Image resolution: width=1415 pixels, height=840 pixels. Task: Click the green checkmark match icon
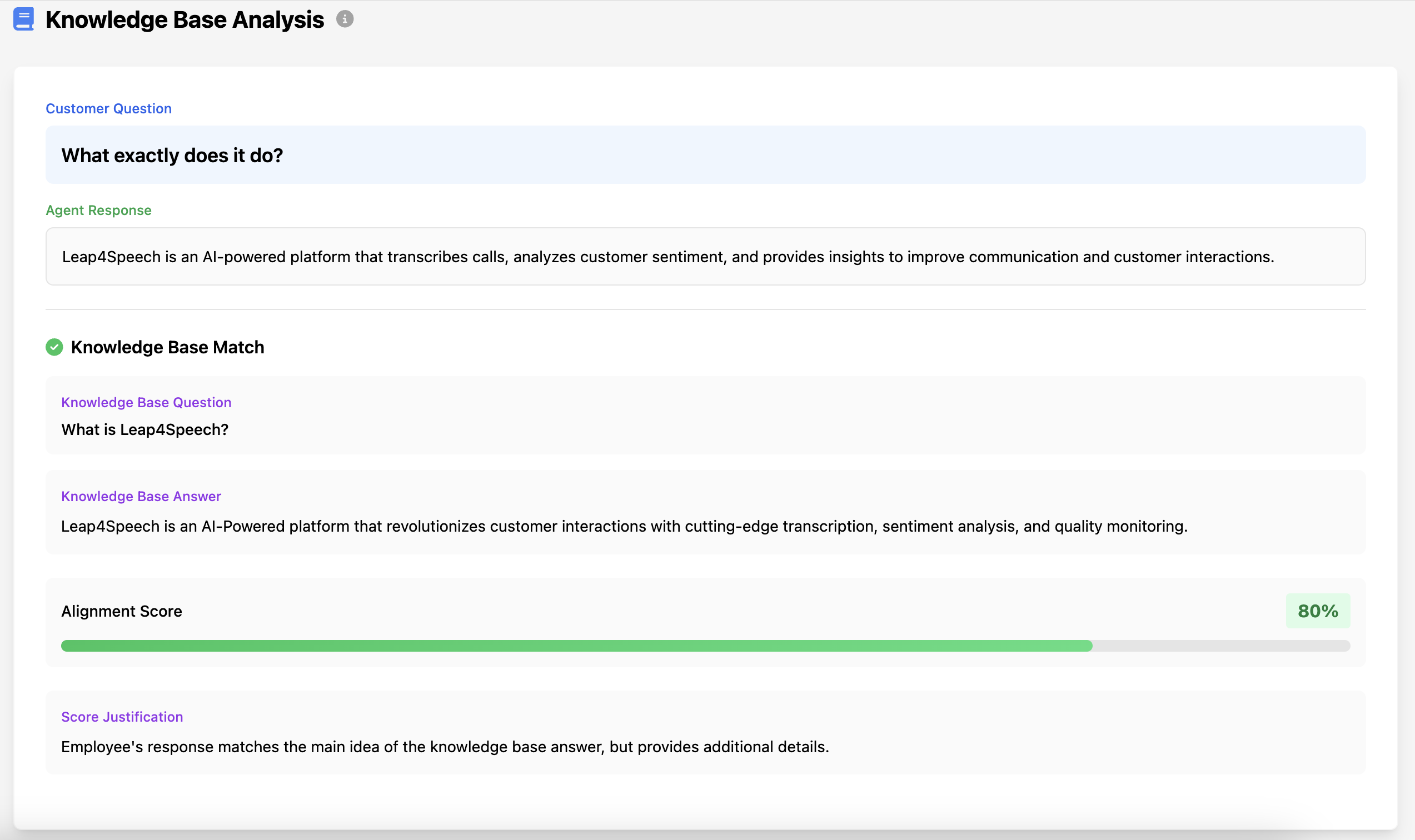(54, 347)
